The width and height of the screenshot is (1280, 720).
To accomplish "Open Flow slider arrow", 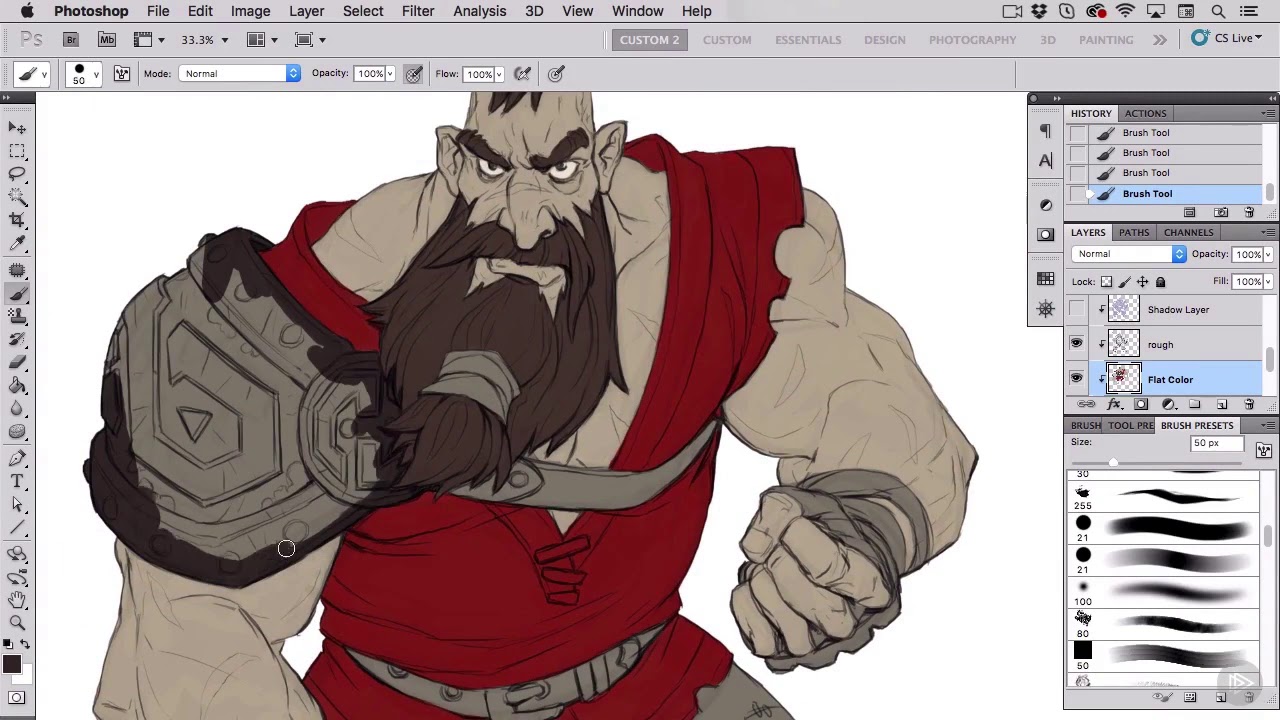I will coord(499,74).
